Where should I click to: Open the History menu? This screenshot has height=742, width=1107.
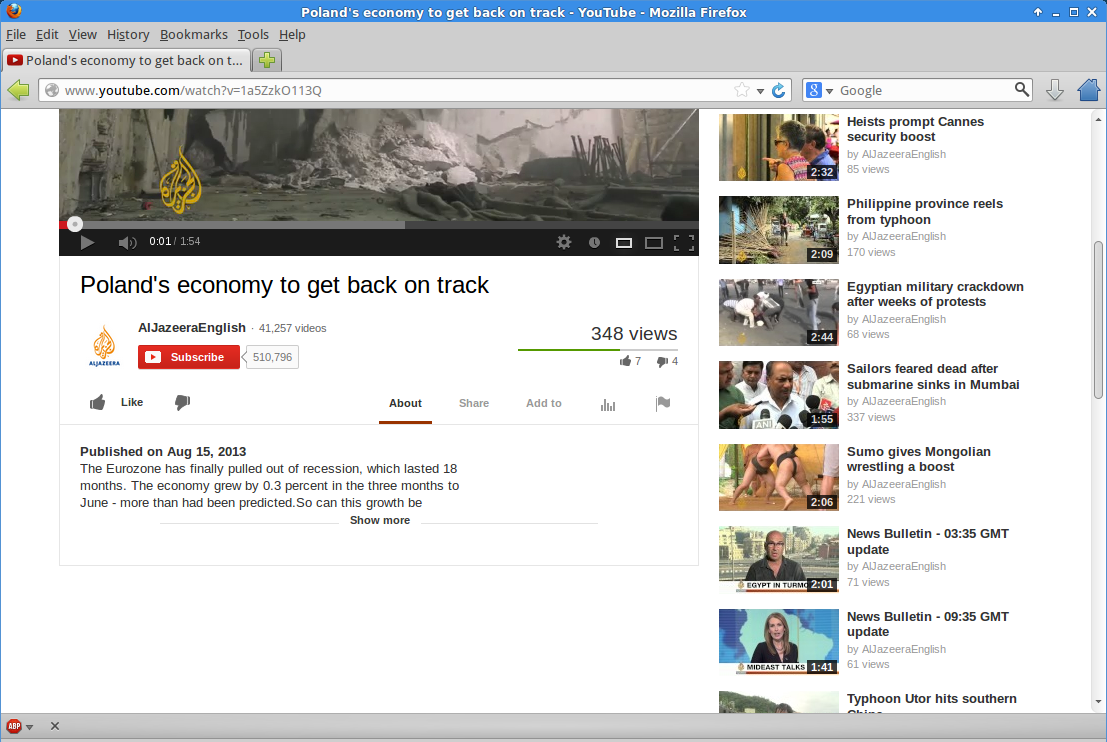click(128, 35)
